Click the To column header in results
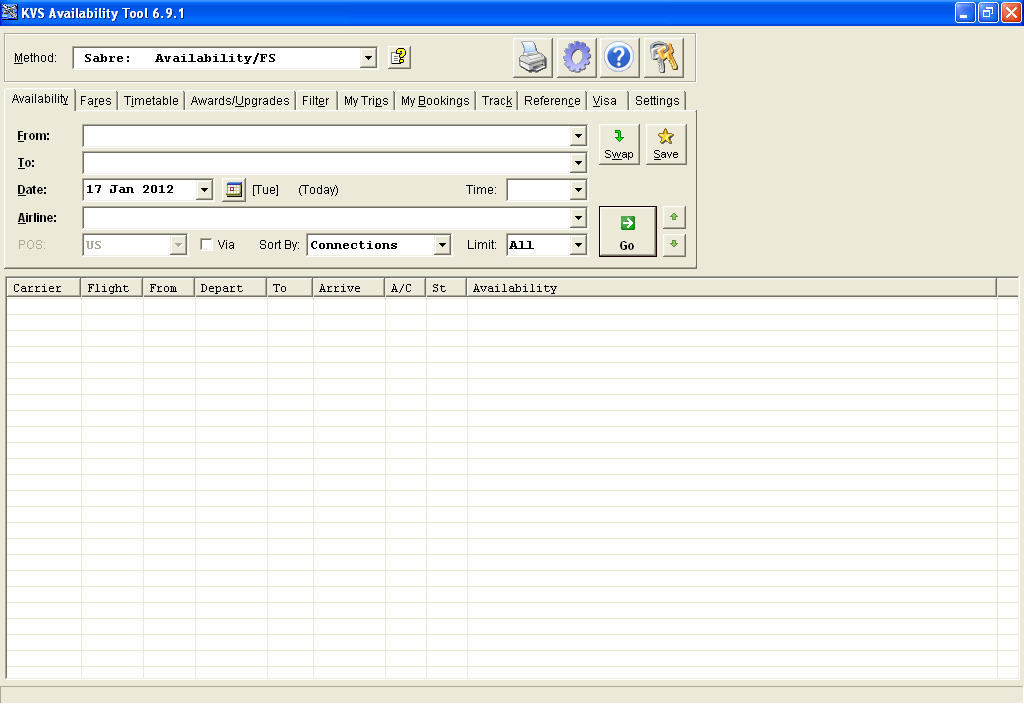This screenshot has width=1024, height=704. [290, 288]
